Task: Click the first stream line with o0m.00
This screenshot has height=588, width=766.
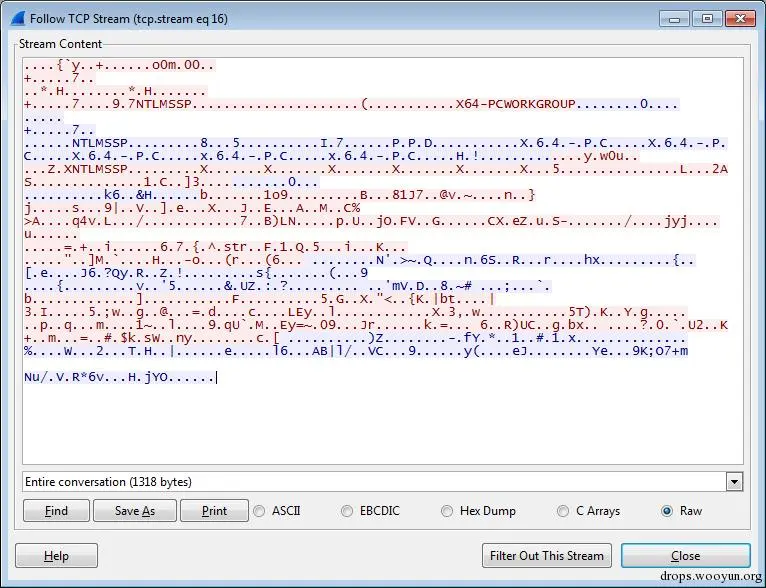Action: coord(120,65)
